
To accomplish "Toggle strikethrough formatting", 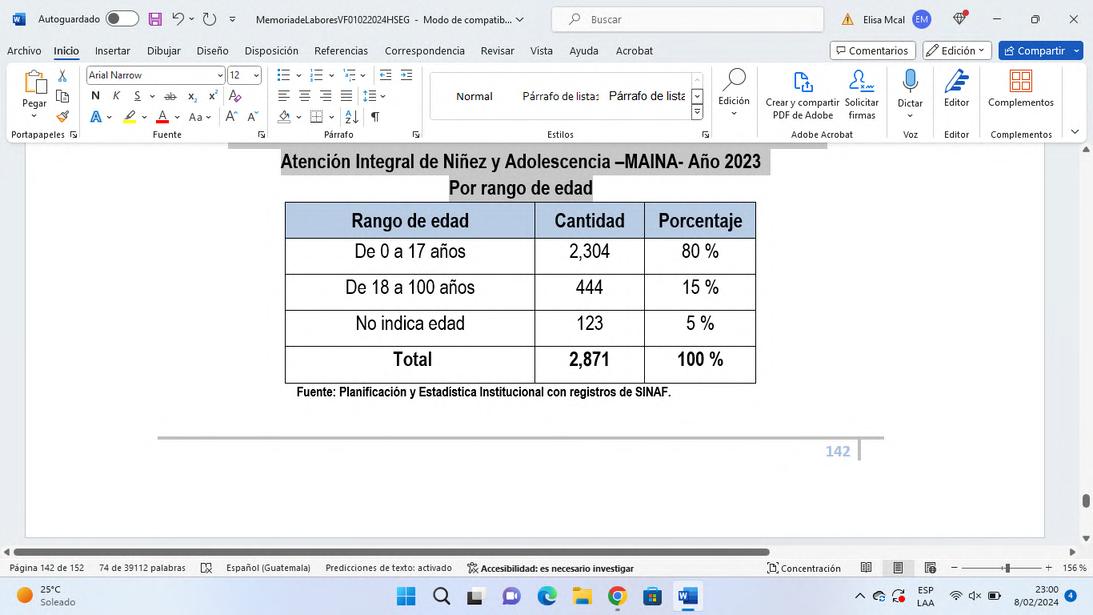I will (170, 96).
